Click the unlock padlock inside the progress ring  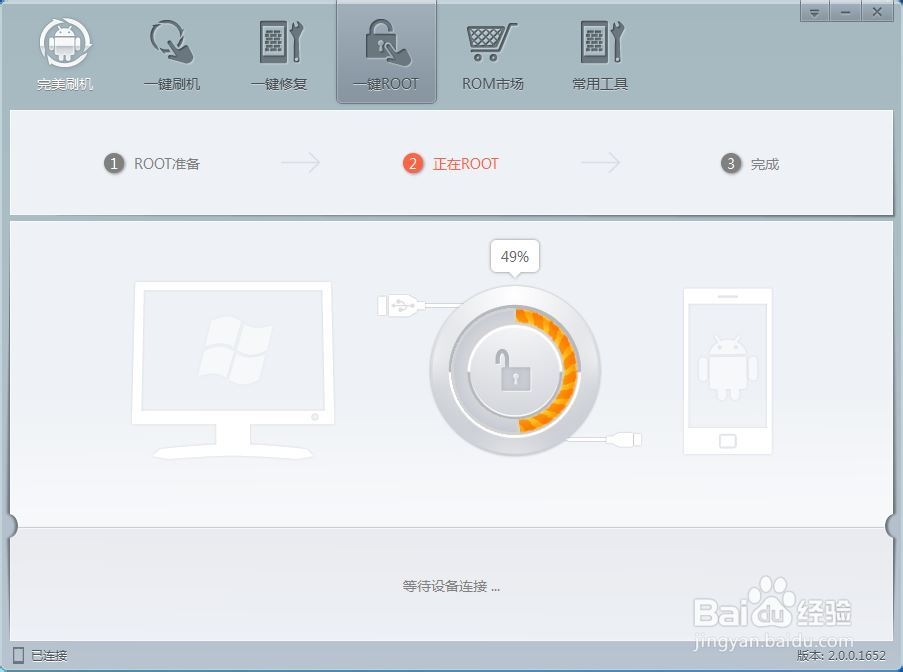pyautogui.click(x=515, y=372)
